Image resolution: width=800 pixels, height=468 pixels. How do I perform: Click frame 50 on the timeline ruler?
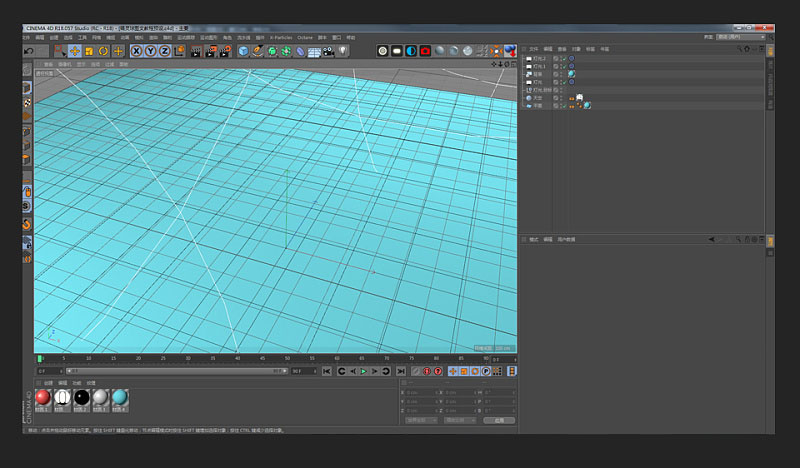coord(287,357)
